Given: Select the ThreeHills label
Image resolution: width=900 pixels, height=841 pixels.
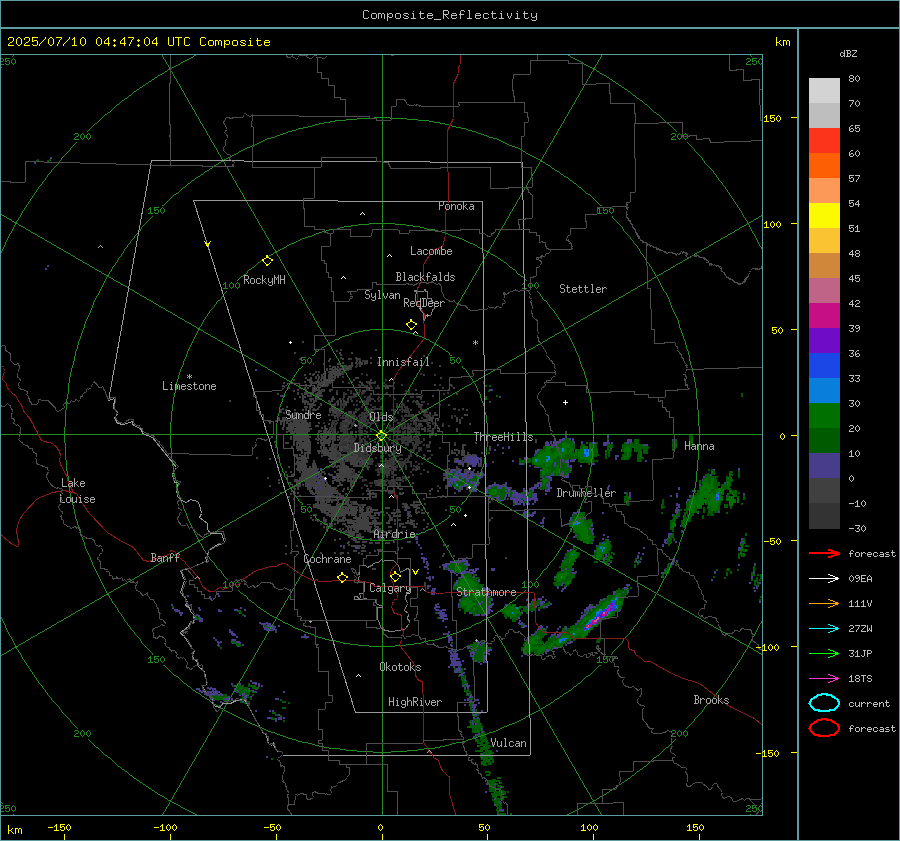Looking at the screenshot, I should click(x=503, y=437).
